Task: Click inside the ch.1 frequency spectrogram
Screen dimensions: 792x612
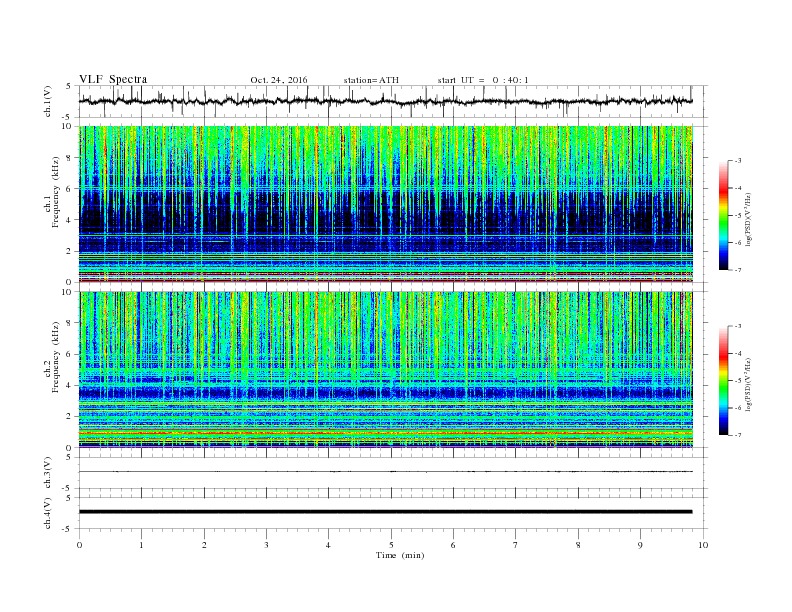Action: coord(386,204)
